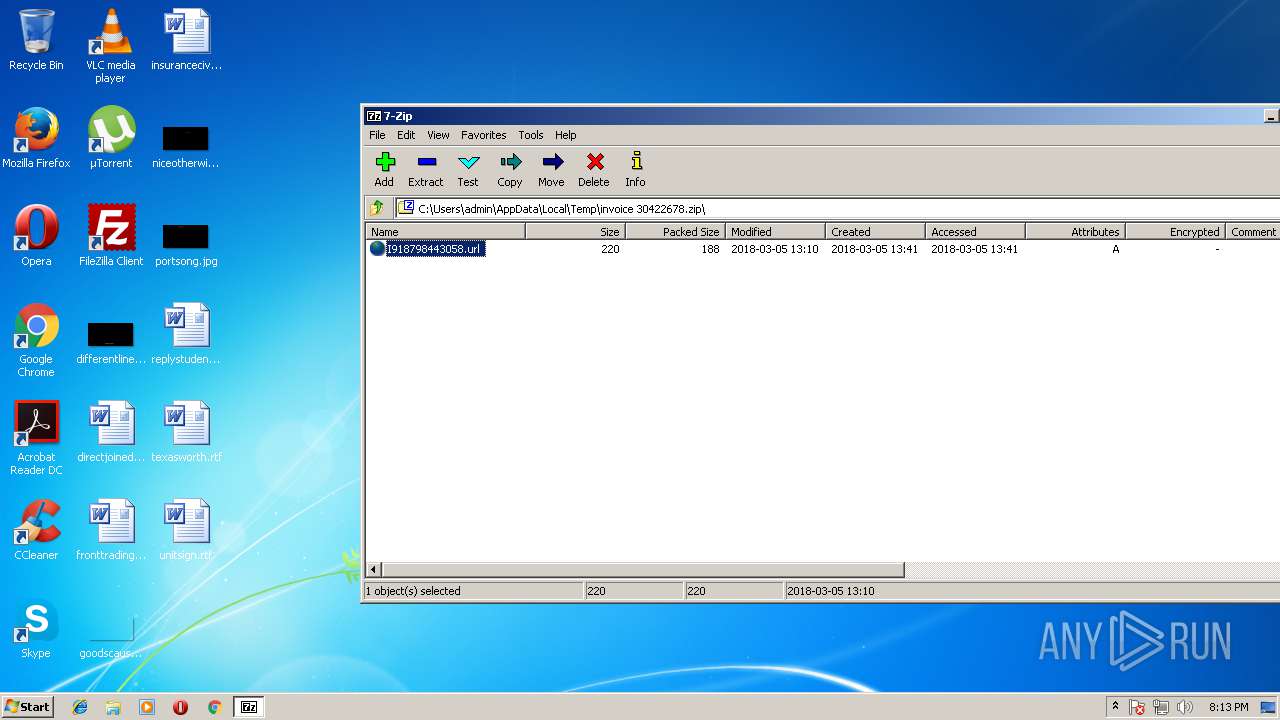The image size is (1280, 720).
Task: Click the Action Center flag tray icon
Action: 1137,707
